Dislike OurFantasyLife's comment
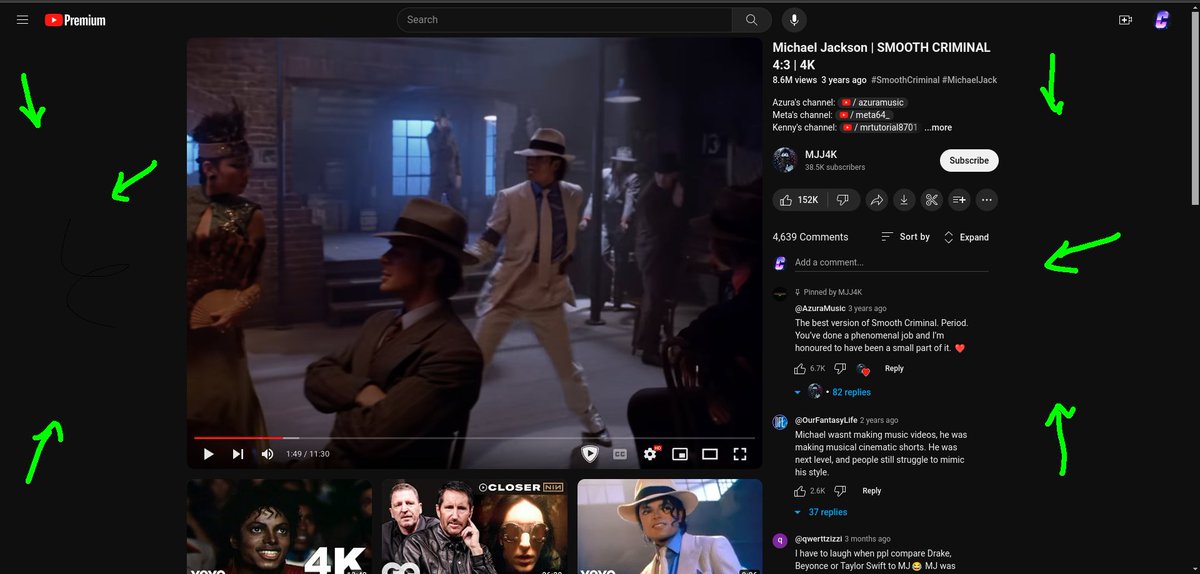The image size is (1200, 574). tap(840, 491)
